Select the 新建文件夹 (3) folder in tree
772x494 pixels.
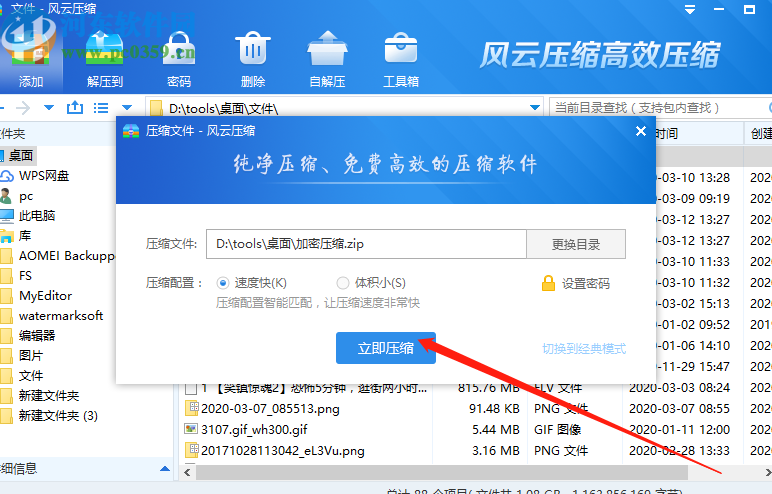click(x=58, y=416)
